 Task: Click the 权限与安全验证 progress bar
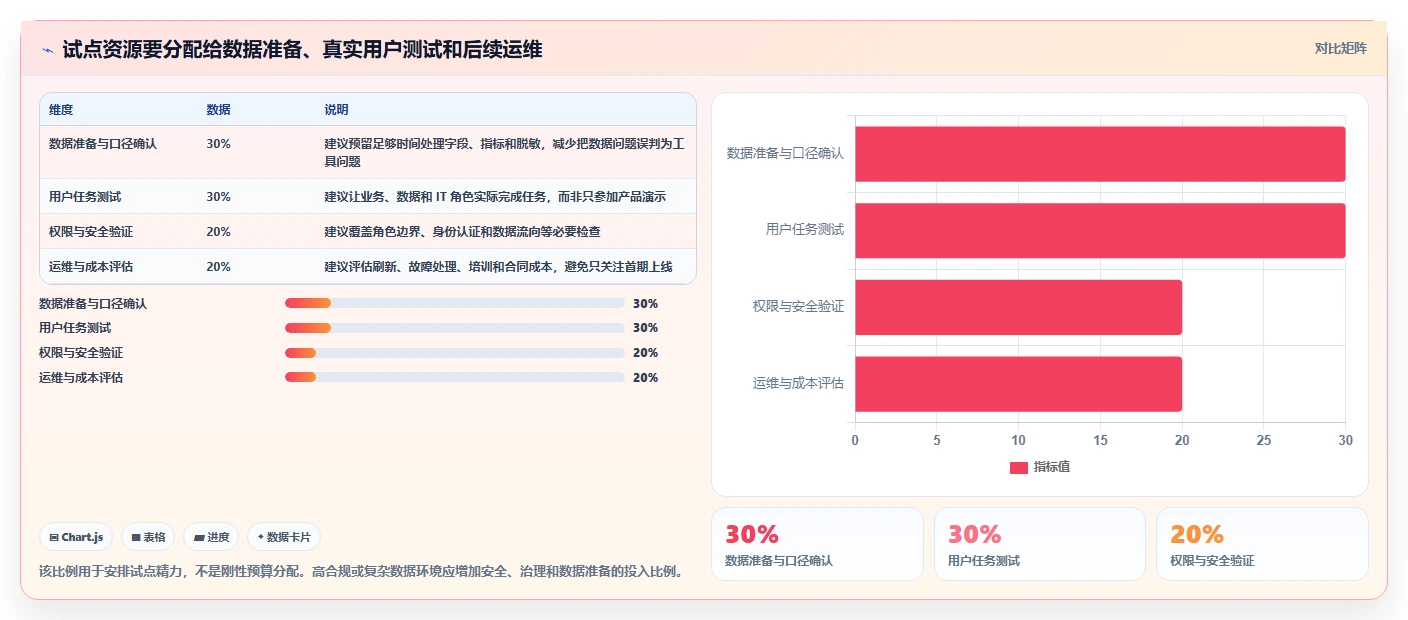coord(455,353)
